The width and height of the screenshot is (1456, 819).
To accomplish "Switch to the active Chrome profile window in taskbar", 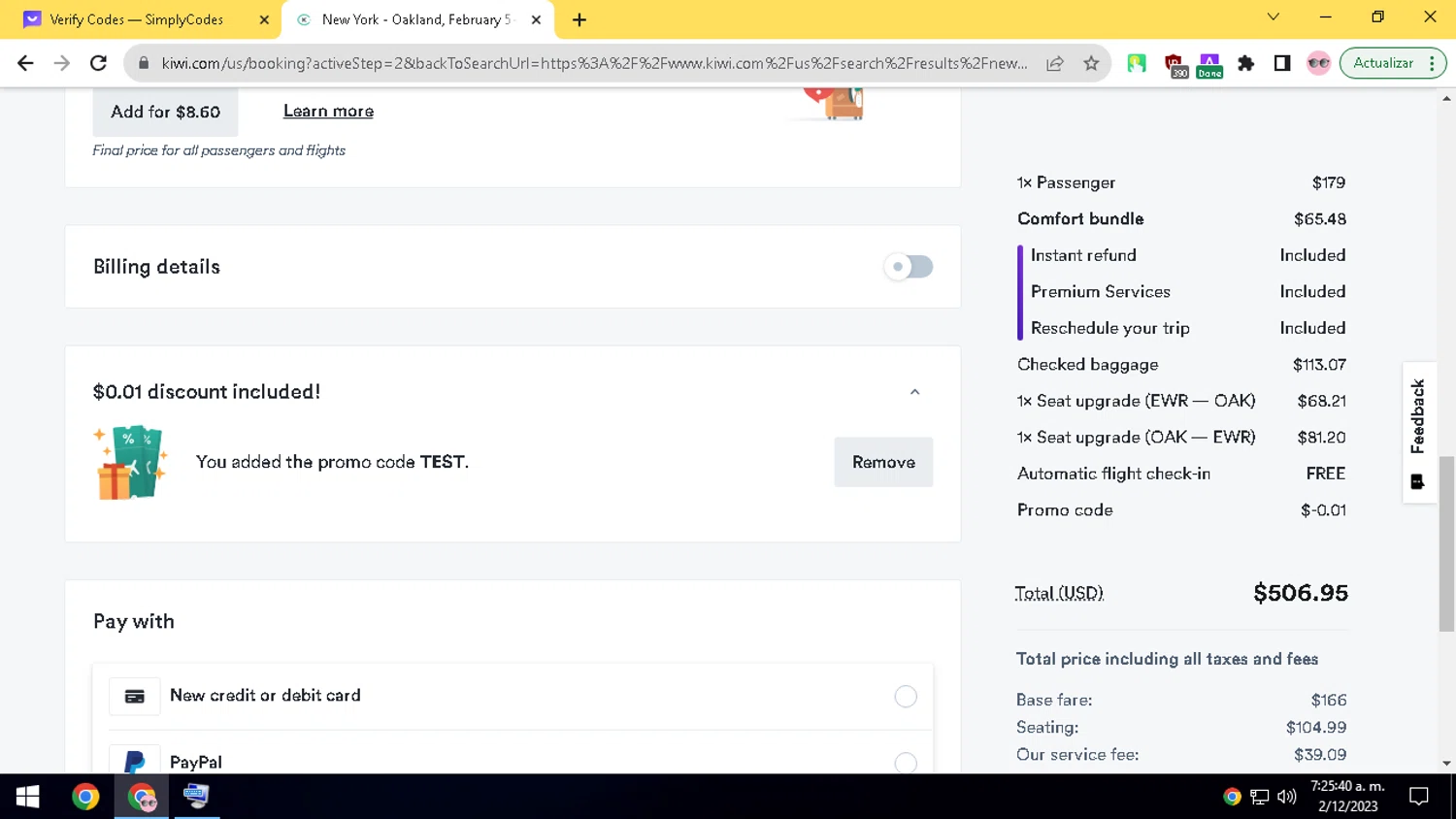I will pyautogui.click(x=142, y=797).
